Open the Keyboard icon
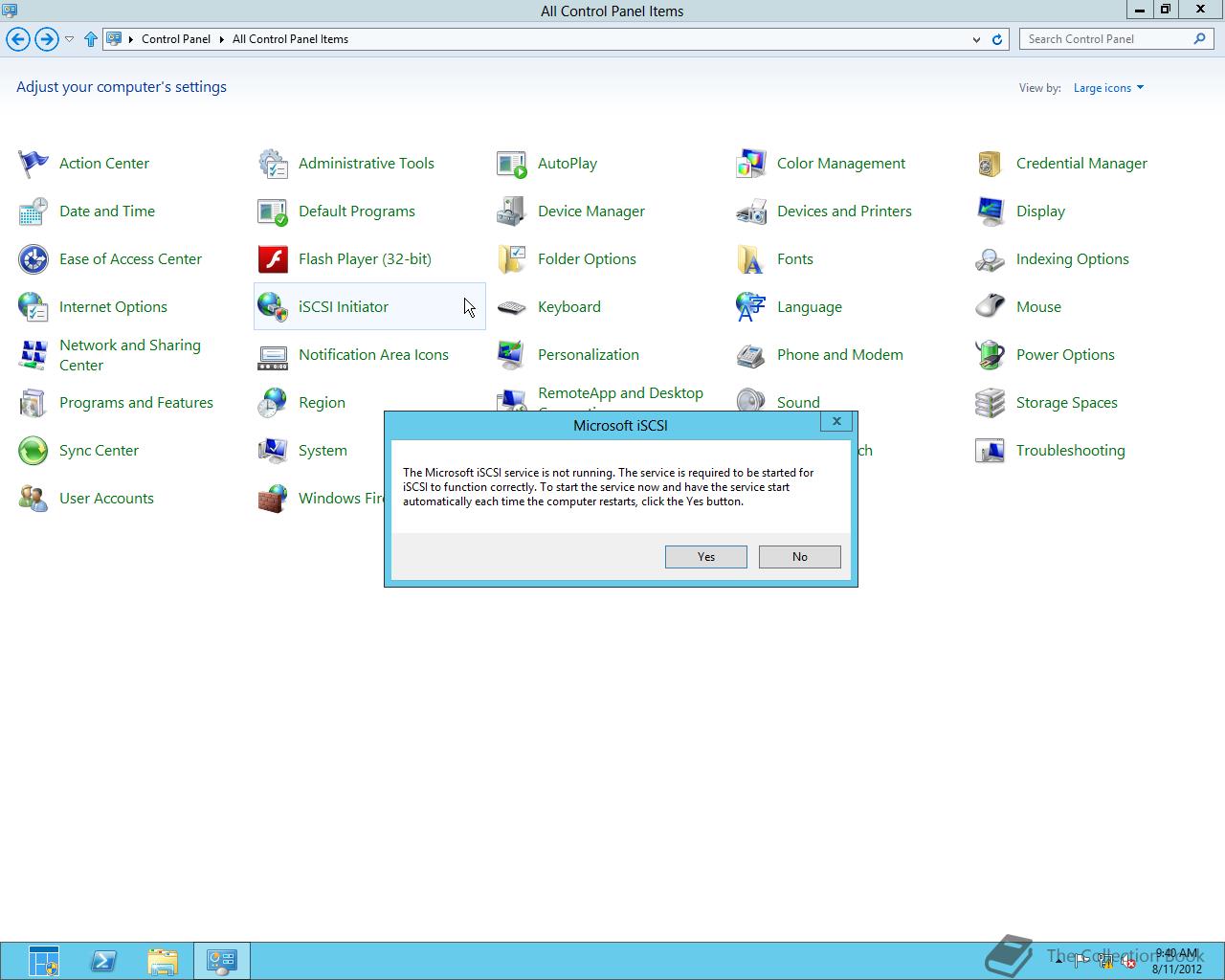 click(512, 307)
